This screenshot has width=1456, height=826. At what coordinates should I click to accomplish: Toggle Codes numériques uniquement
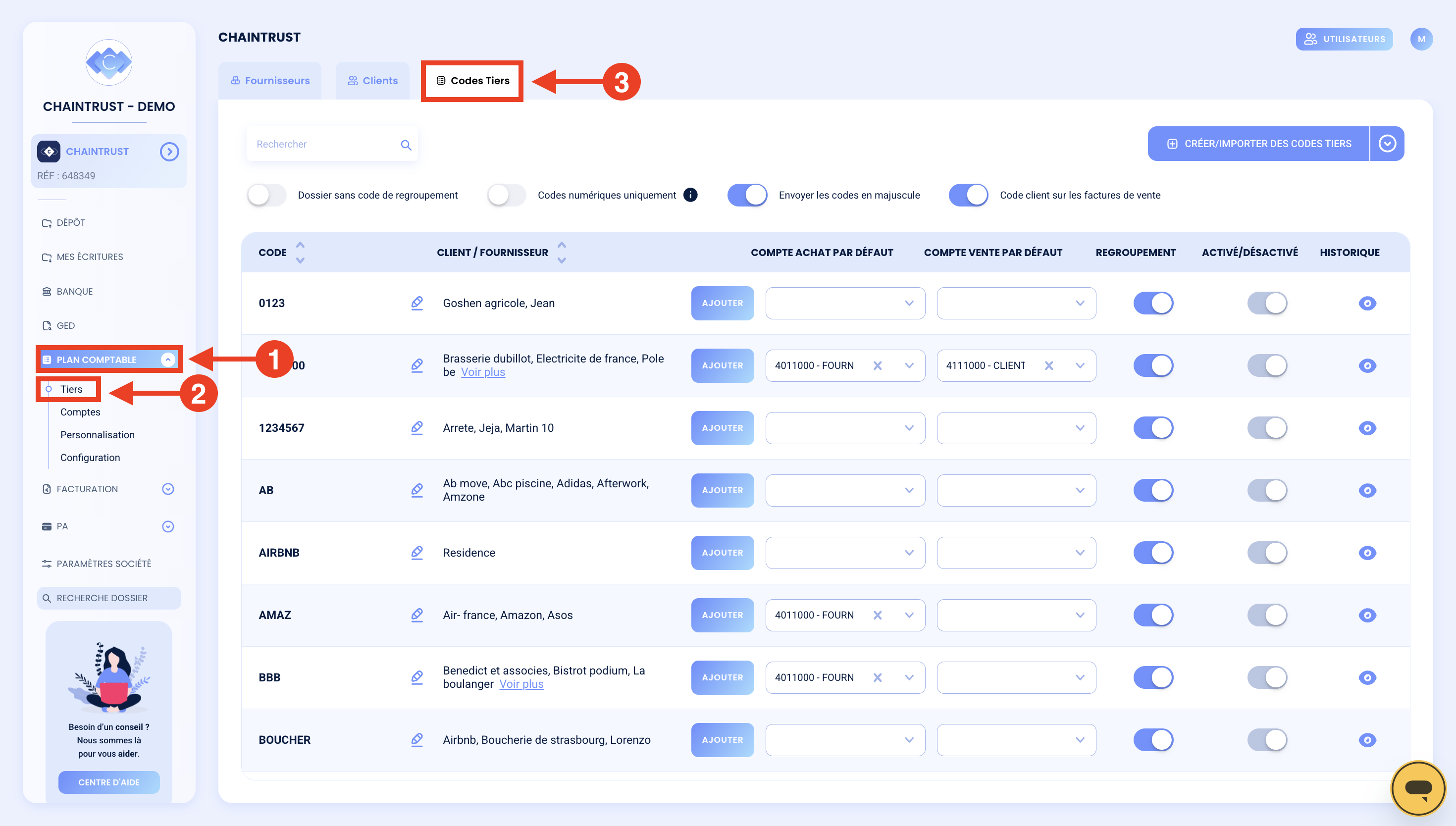tap(507, 195)
